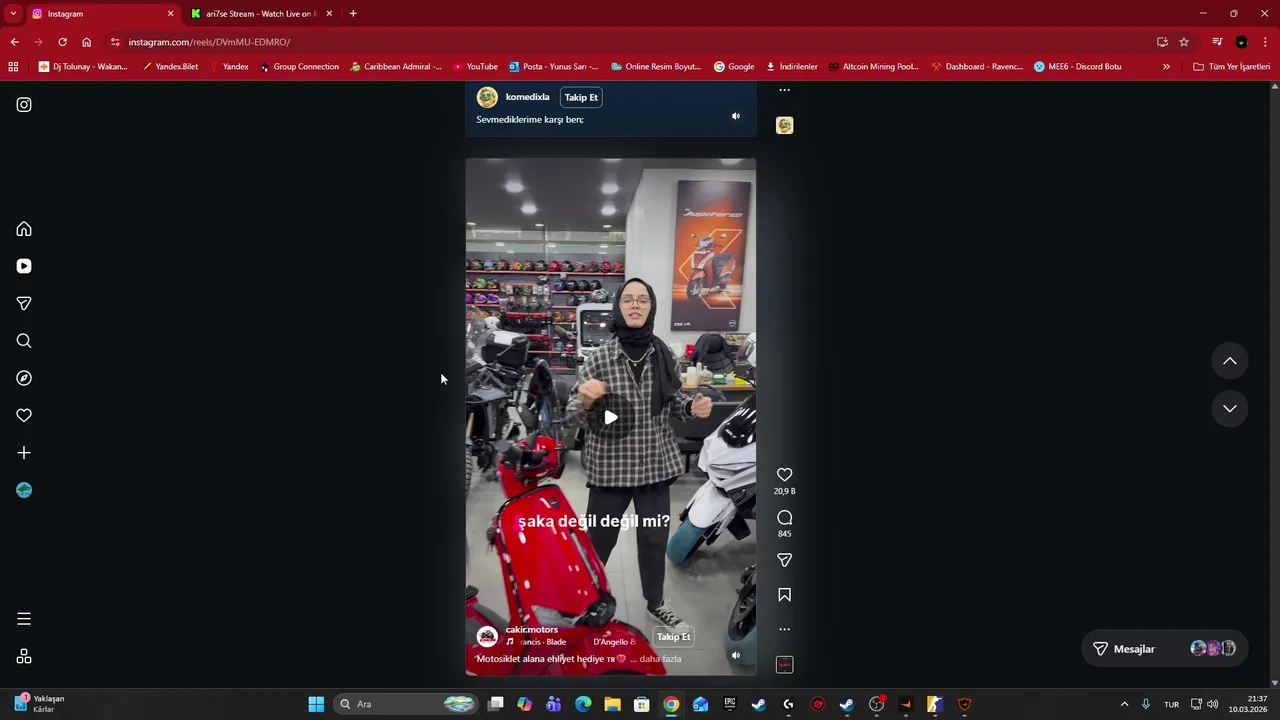Open tab search dropdown arrow

click(13, 14)
